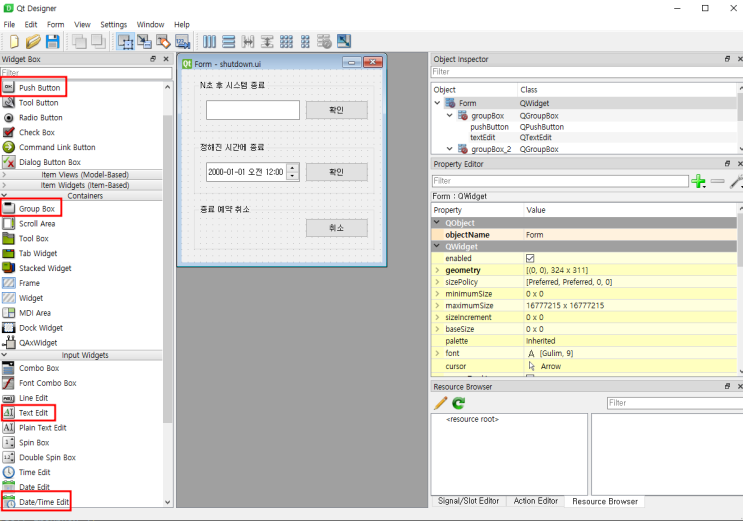Uncheck the enabled property checkbox

(x=530, y=258)
